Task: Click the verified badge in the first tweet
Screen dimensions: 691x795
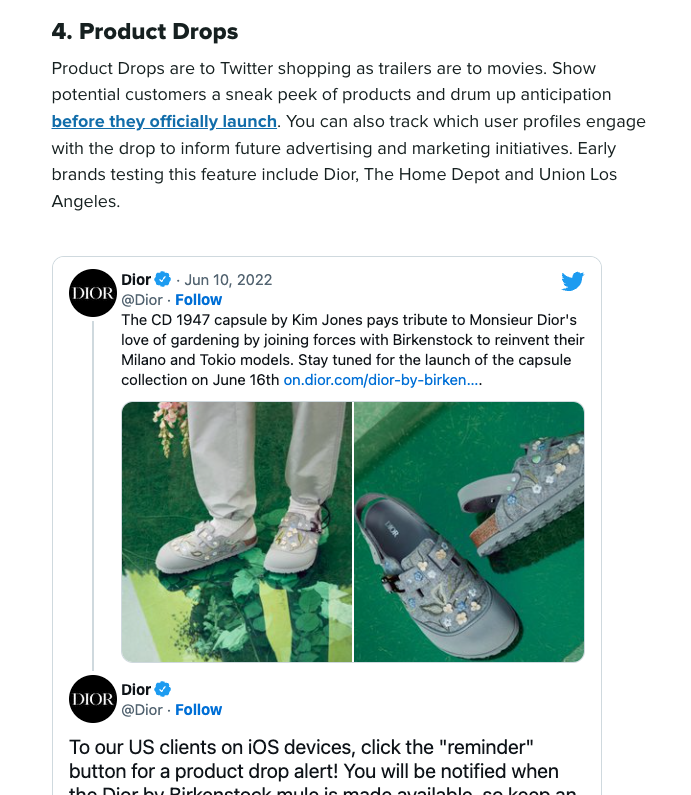Action: pos(163,280)
